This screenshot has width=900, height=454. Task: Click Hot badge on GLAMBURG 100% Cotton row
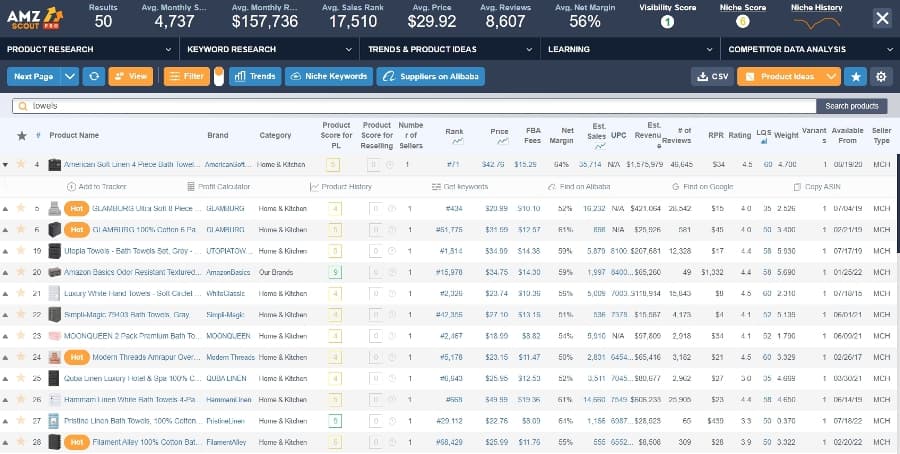point(77,230)
